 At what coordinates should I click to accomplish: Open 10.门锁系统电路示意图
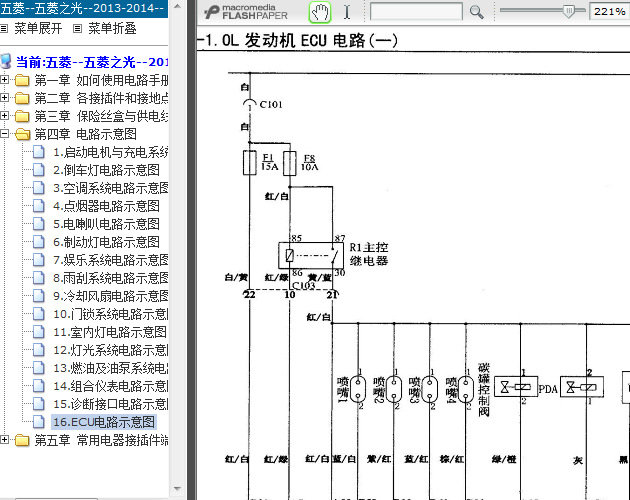pos(110,314)
